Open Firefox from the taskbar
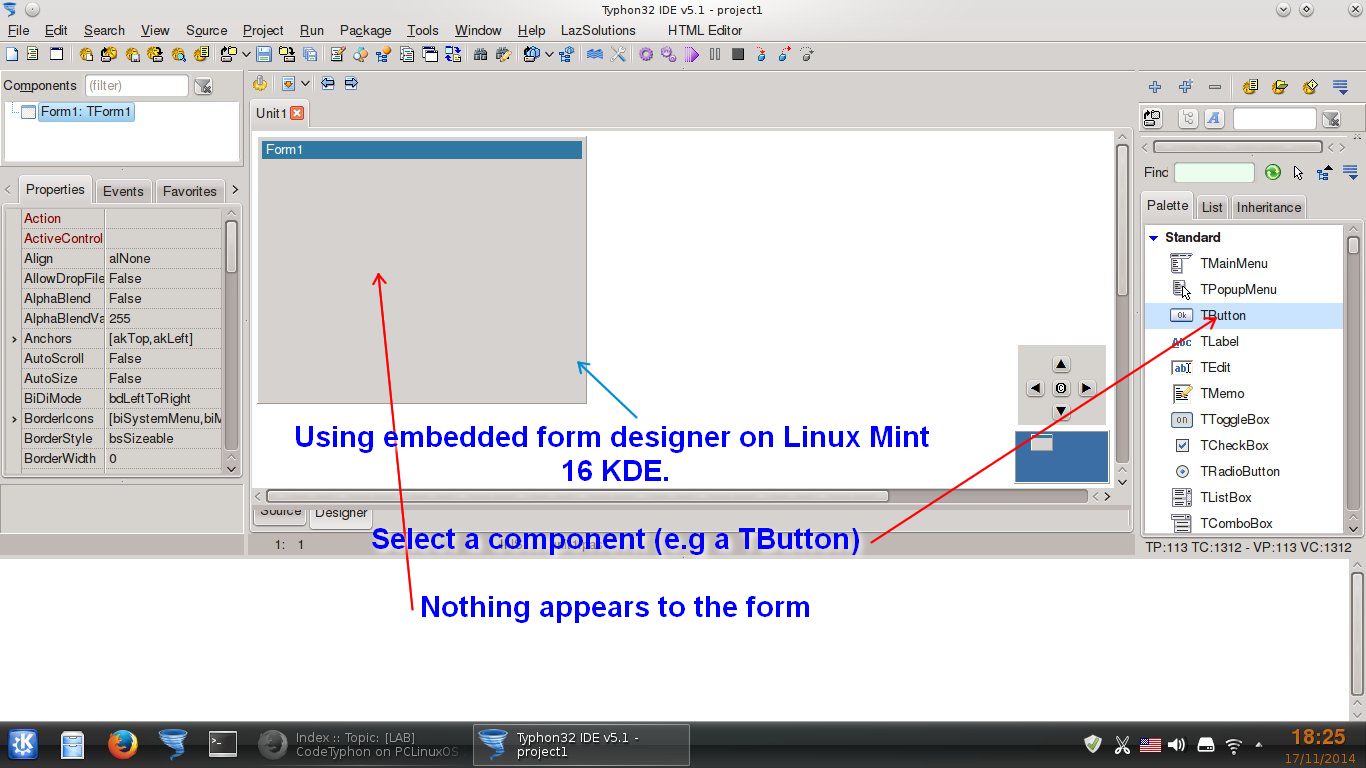1366x768 pixels. (x=122, y=744)
